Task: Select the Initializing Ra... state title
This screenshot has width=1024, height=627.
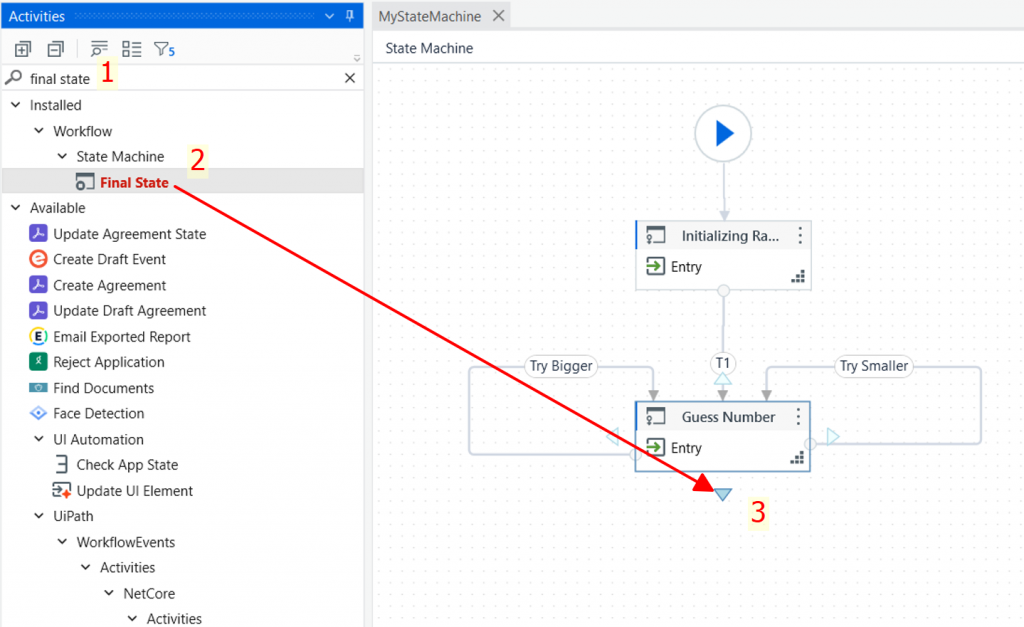Action: tap(730, 236)
